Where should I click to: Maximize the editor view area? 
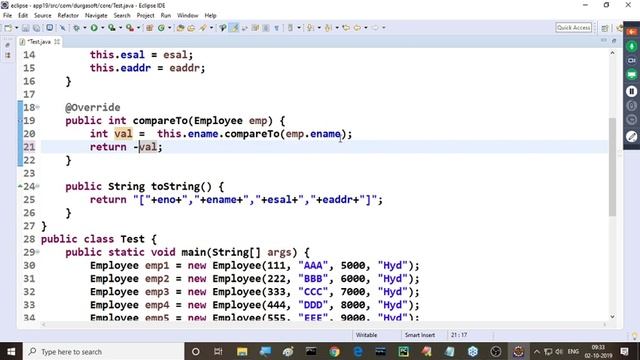pyautogui.click(x=614, y=40)
